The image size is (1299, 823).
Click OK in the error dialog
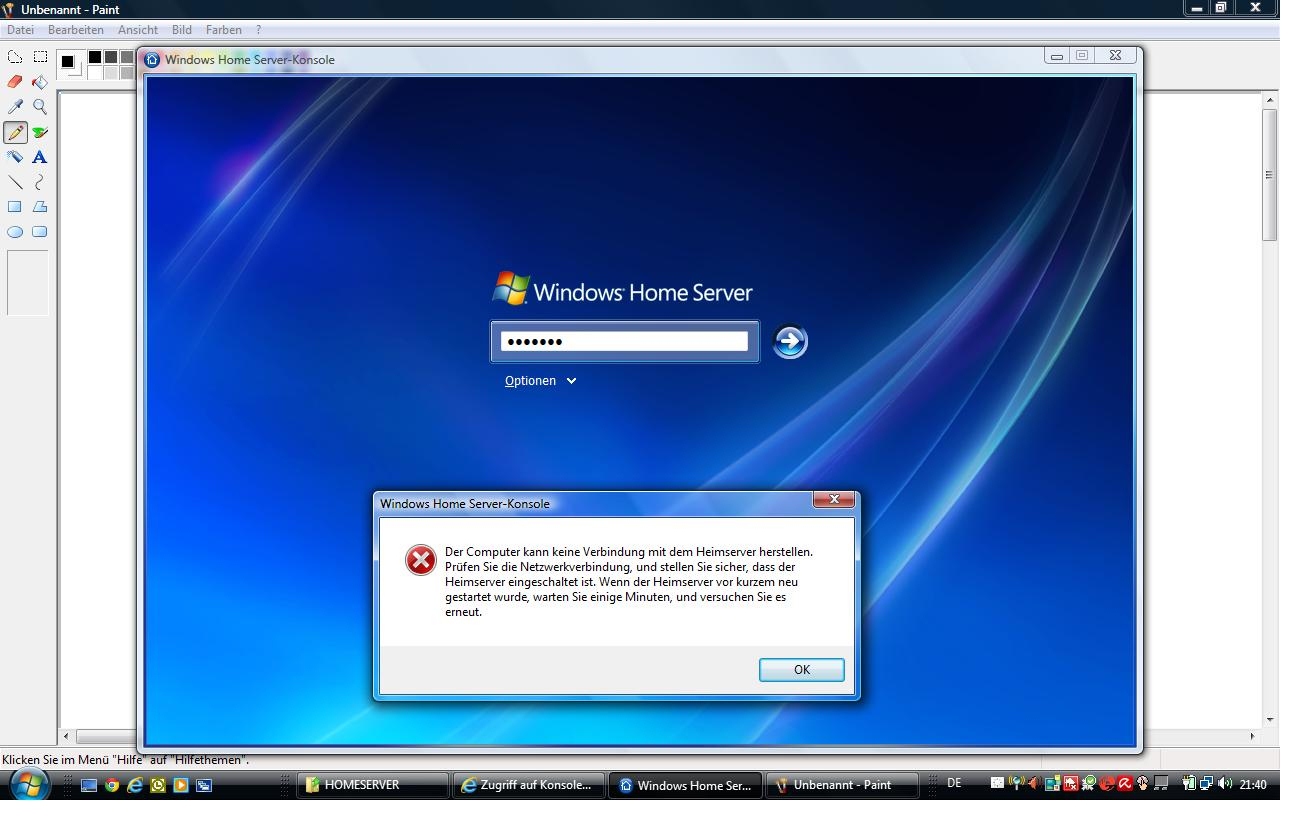coord(802,670)
